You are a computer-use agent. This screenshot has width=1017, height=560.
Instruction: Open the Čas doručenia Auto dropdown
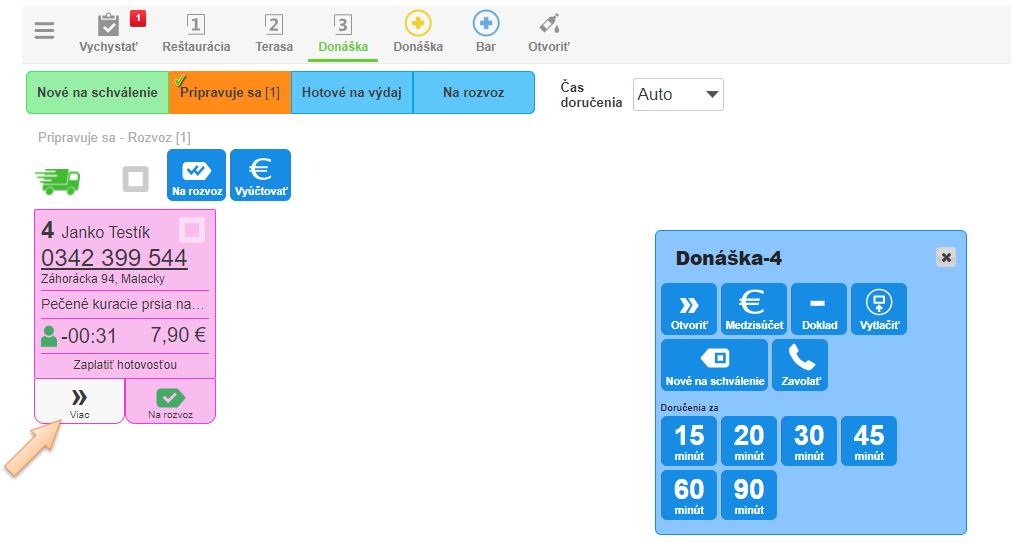click(678, 95)
